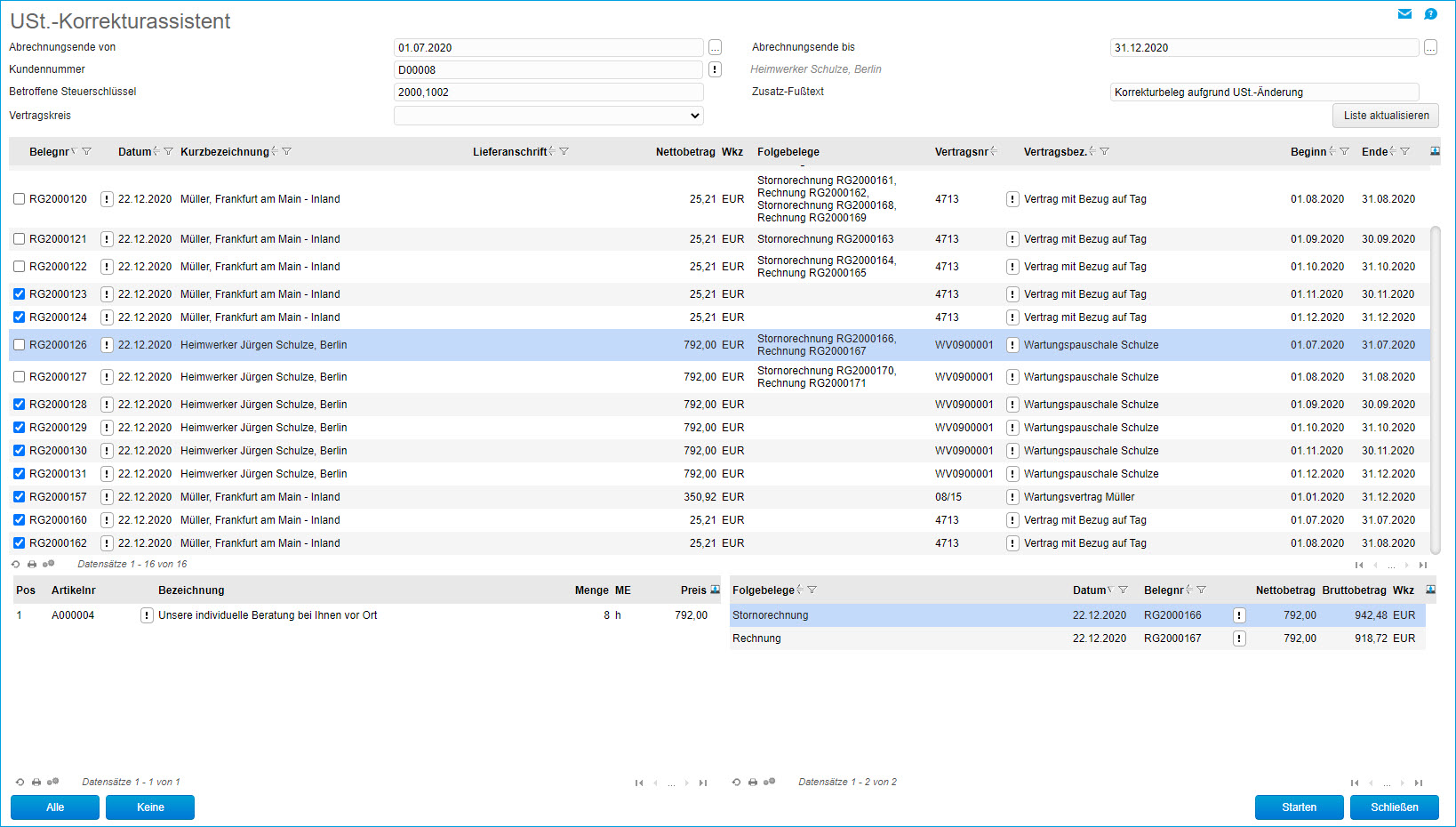Screen dimensions: 1456x827
Task: Focus the Zusatz-Fußtext field
Action: [x=1264, y=92]
